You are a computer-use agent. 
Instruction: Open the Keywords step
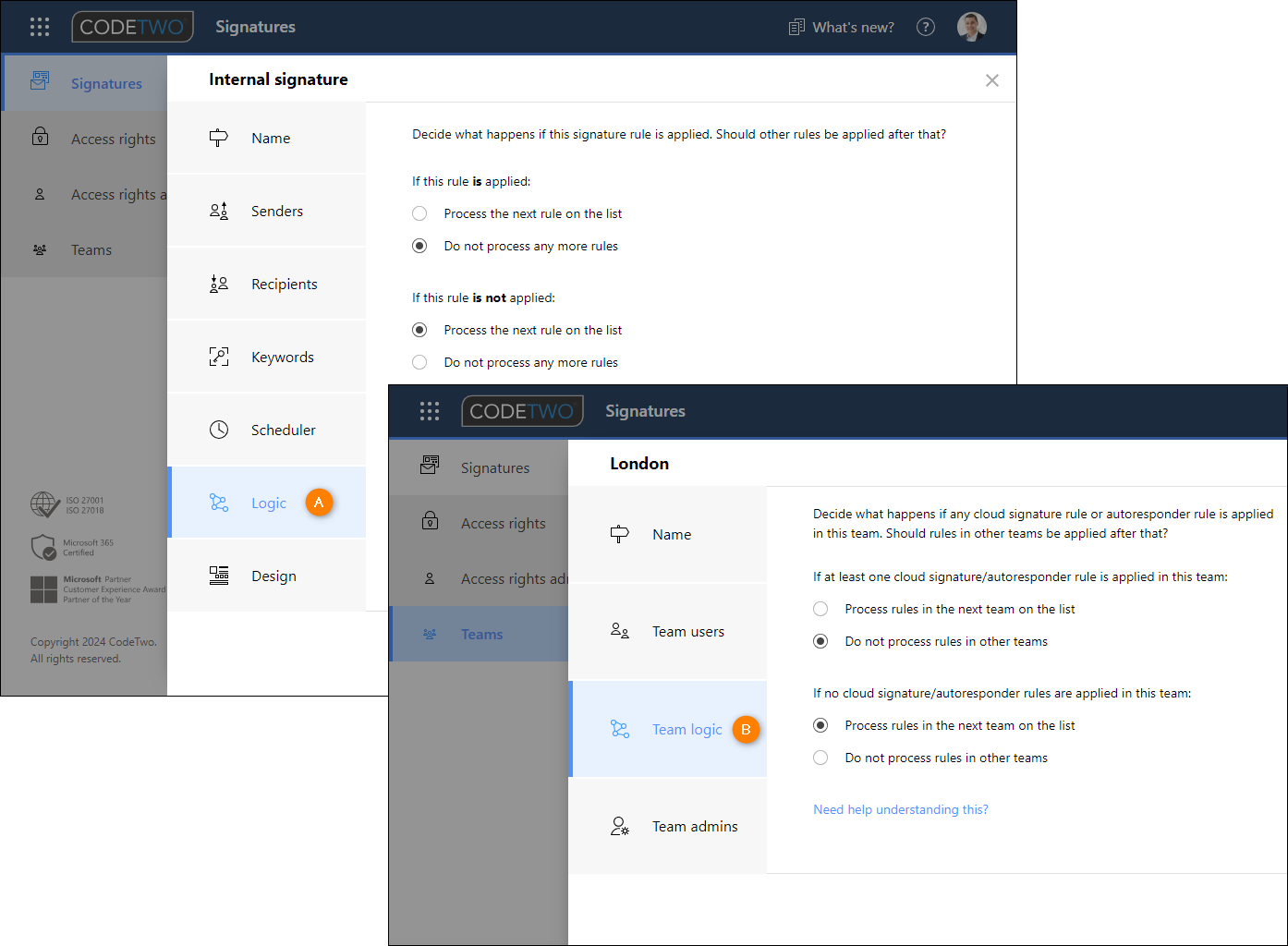coord(267,357)
